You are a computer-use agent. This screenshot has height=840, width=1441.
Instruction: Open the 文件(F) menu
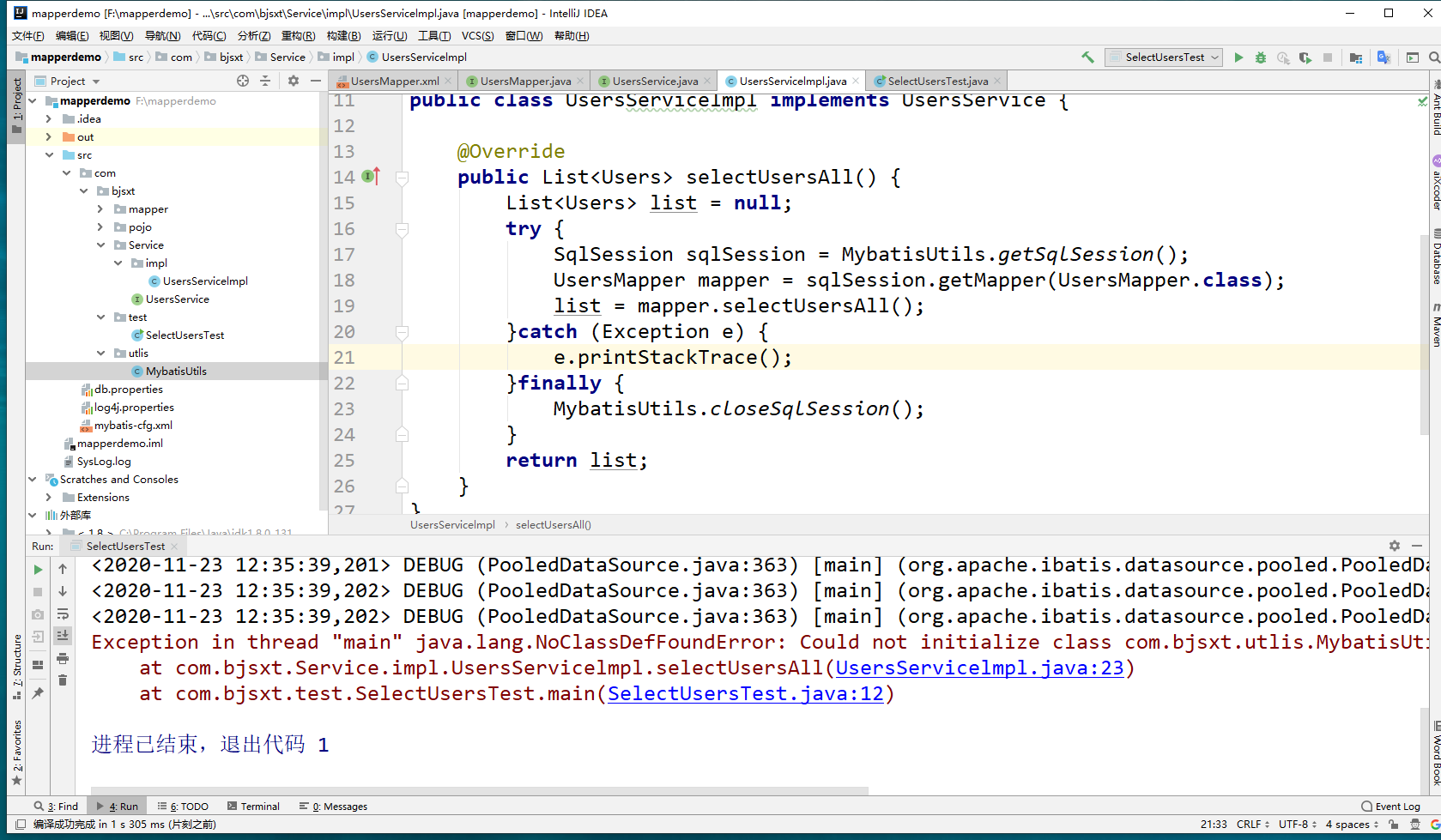click(28, 35)
